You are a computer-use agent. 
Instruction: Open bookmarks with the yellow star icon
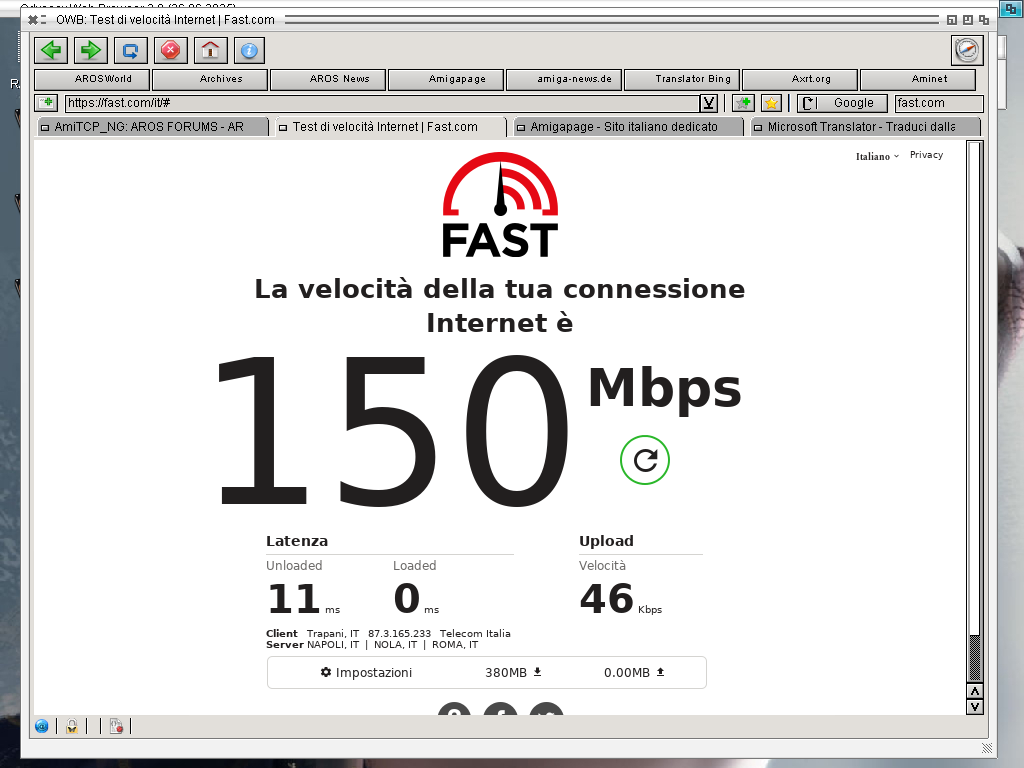coord(771,103)
